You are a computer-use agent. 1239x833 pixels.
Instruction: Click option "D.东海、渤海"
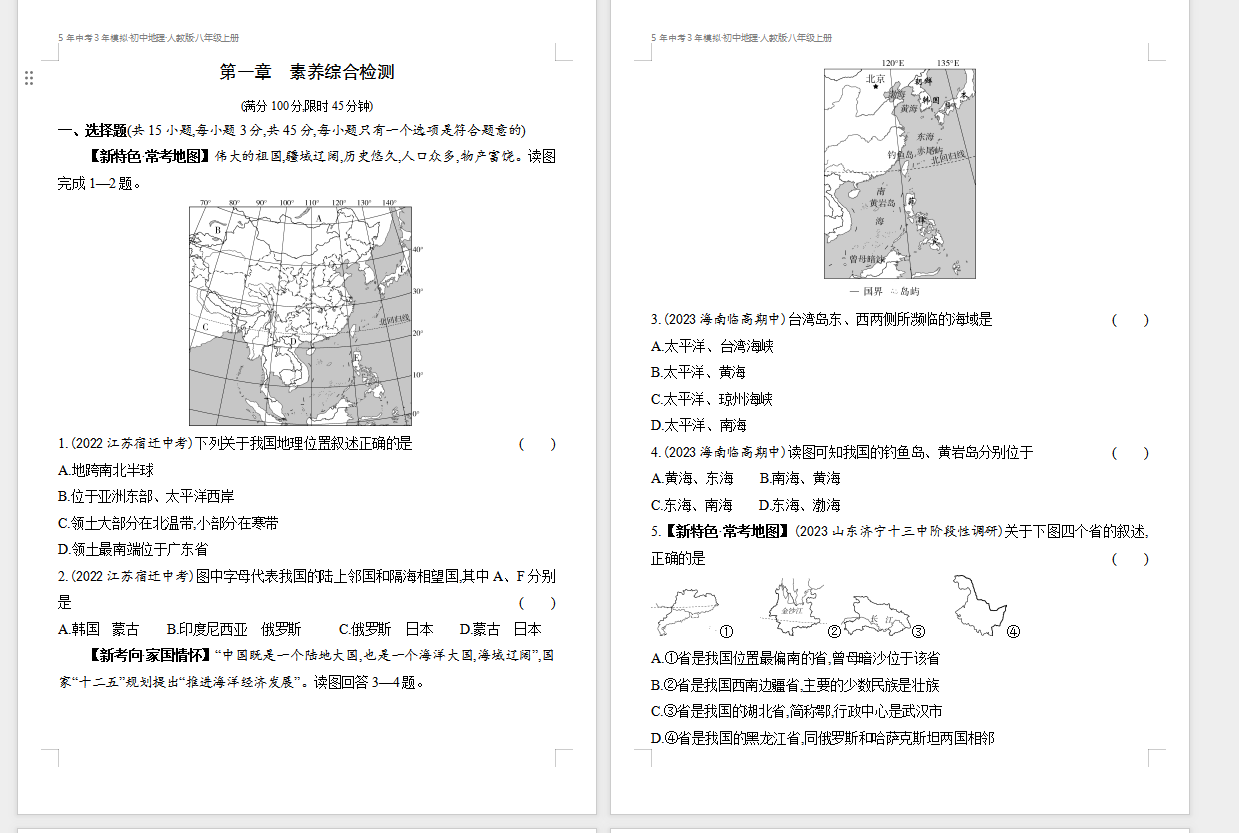point(800,505)
